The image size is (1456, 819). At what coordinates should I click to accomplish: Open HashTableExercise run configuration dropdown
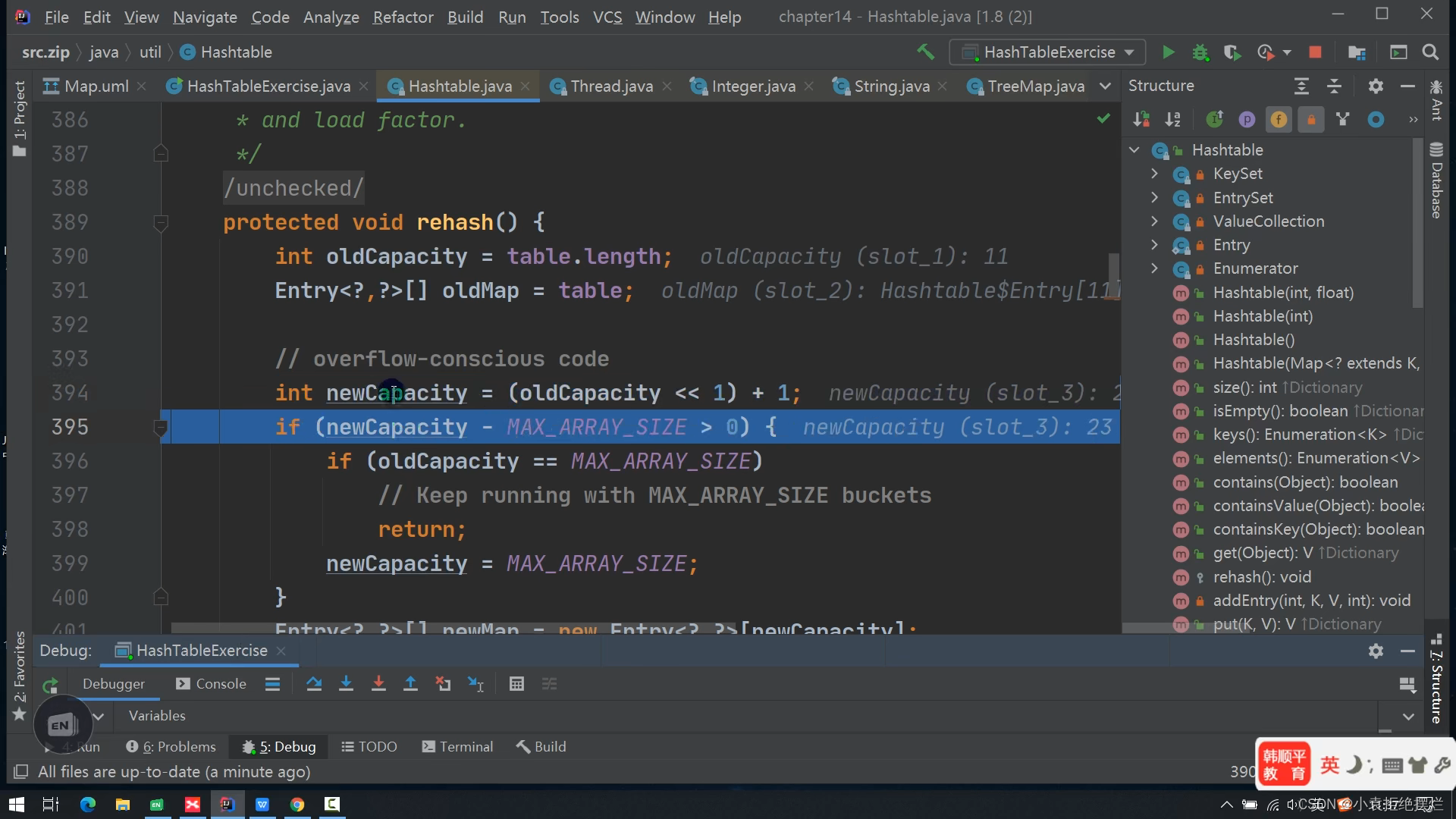[1048, 52]
